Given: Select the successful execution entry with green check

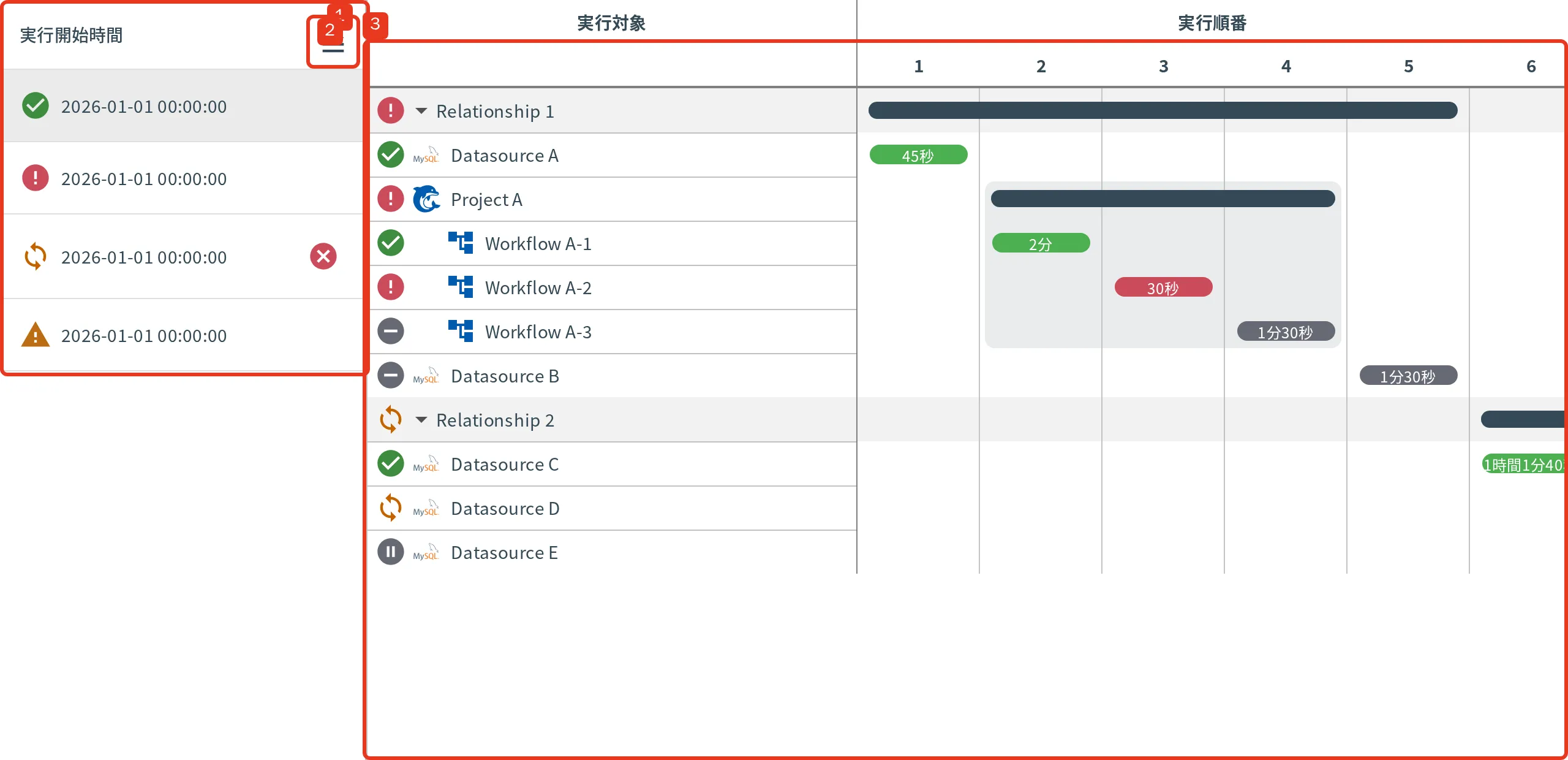Looking at the screenshot, I should point(183,106).
